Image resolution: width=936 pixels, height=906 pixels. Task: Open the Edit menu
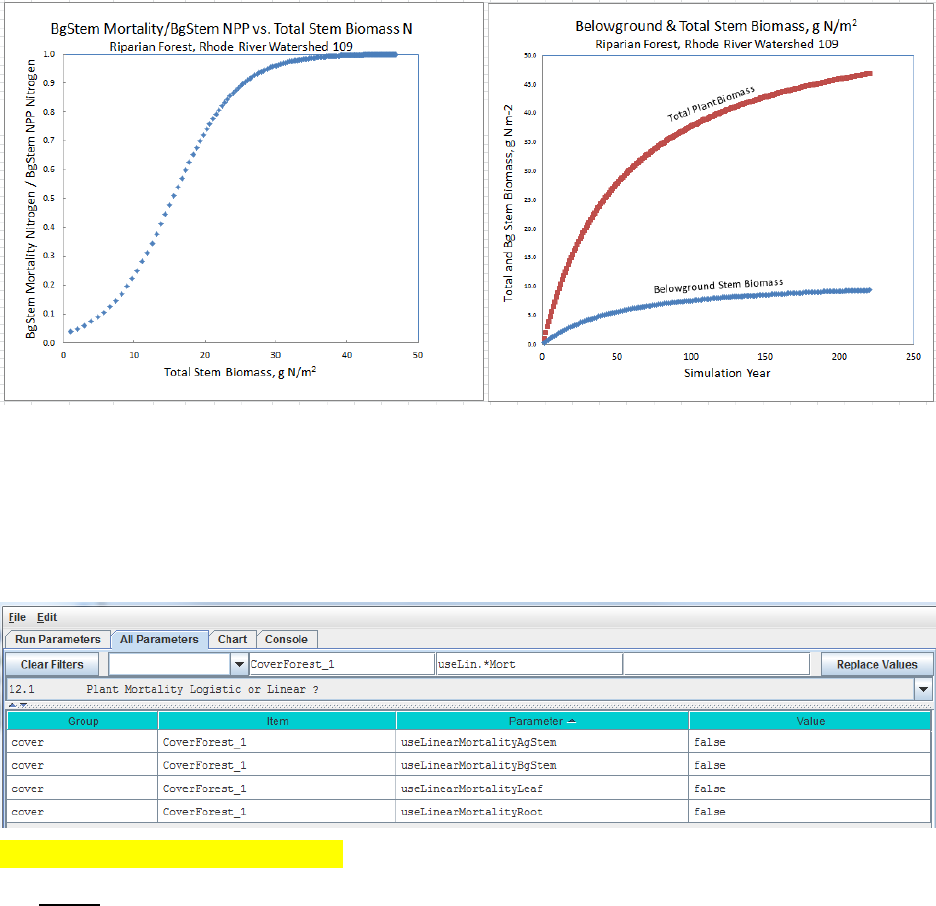point(47,617)
